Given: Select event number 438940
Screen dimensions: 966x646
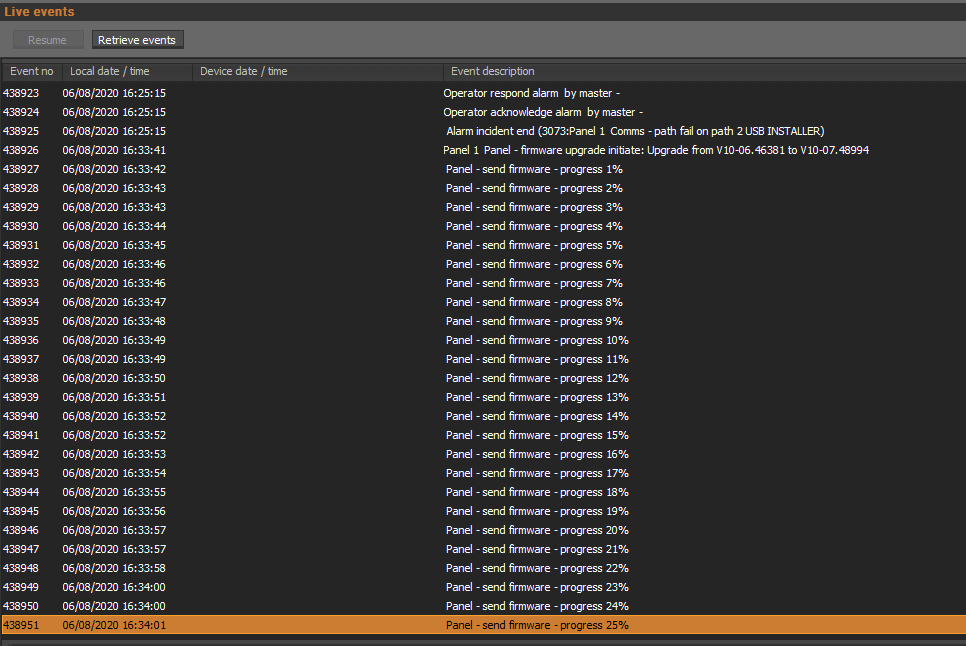Looking at the screenshot, I should click(x=21, y=417).
